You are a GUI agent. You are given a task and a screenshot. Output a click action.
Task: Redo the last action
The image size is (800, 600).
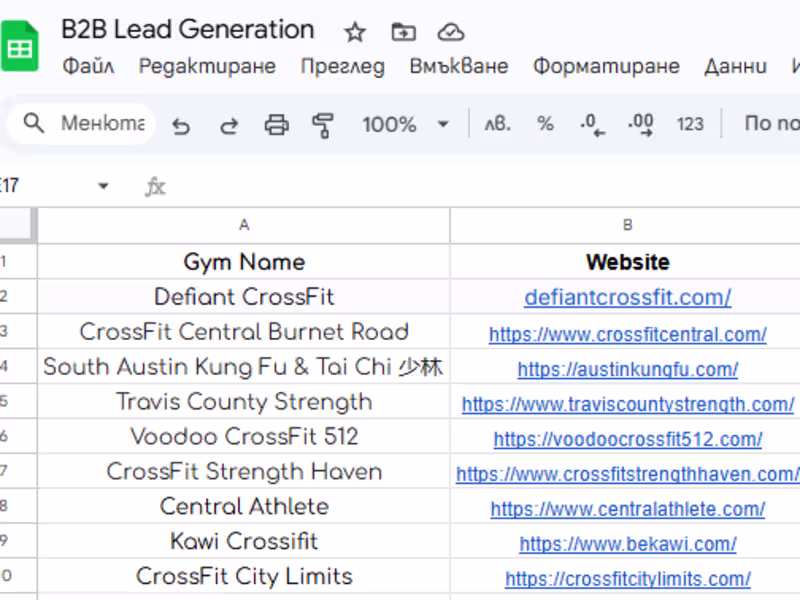click(x=229, y=124)
